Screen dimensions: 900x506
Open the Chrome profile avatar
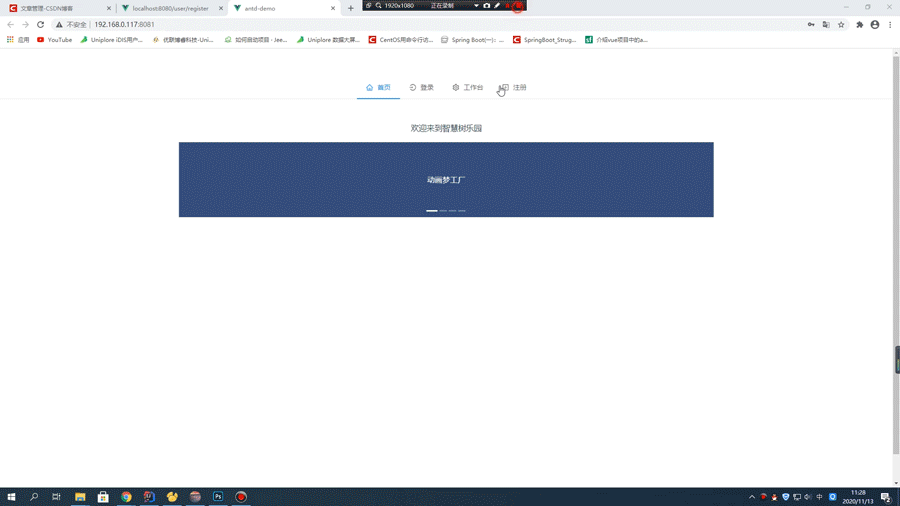[875, 25]
